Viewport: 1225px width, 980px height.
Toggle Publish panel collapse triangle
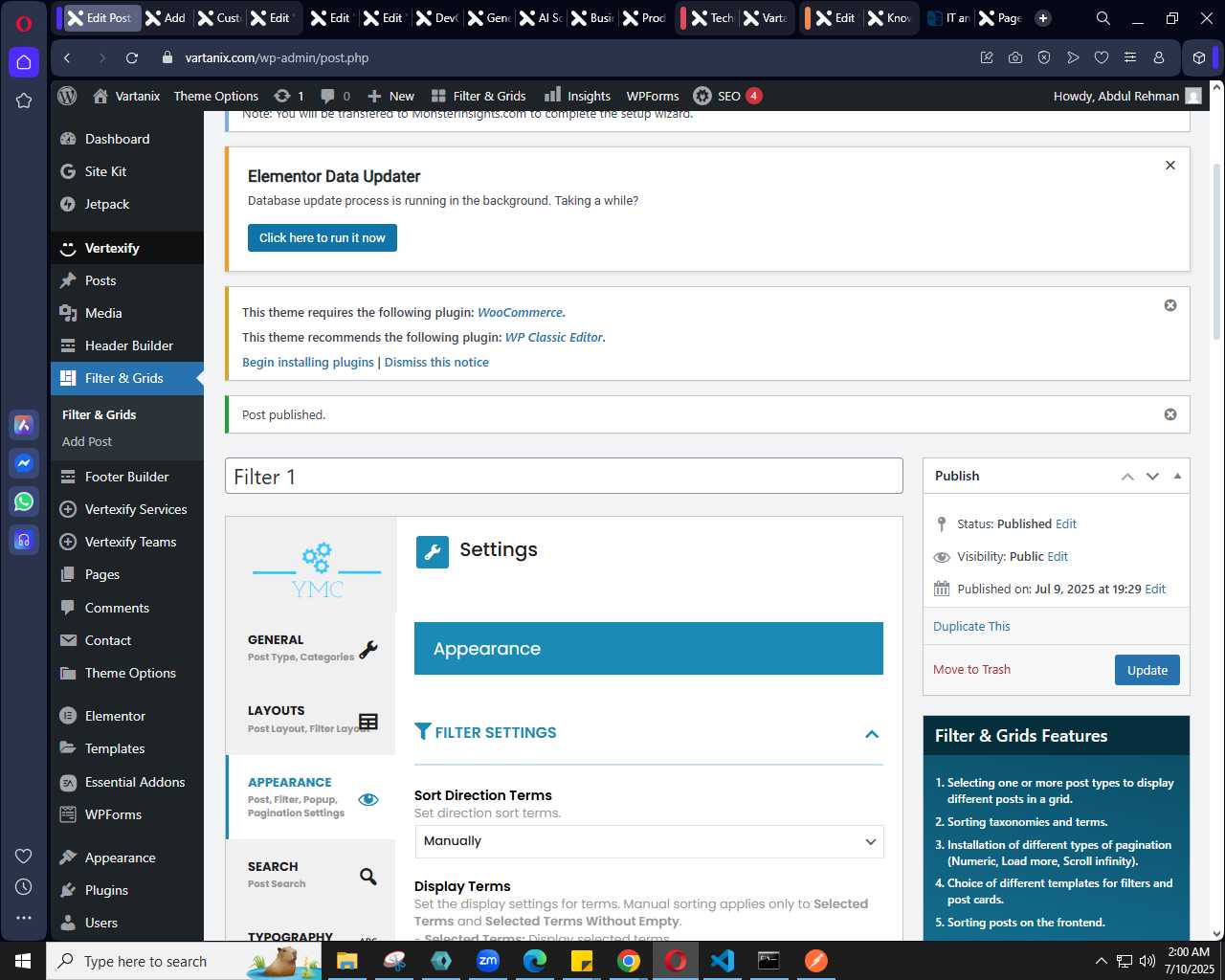click(1177, 477)
